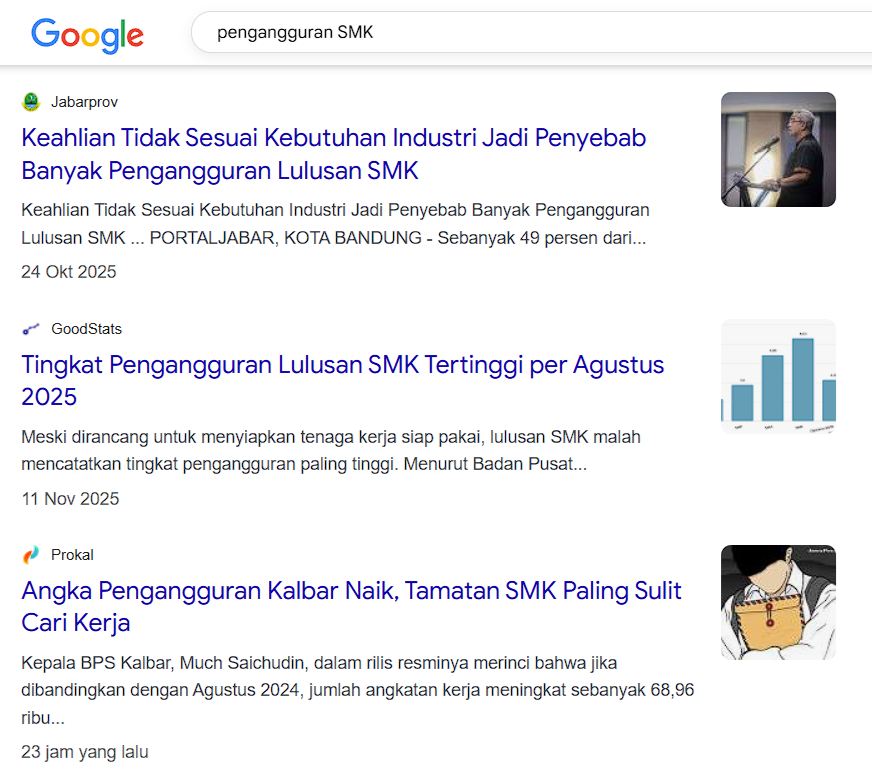Focus the search box containing 'pengangguran SMK'

(x=531, y=32)
